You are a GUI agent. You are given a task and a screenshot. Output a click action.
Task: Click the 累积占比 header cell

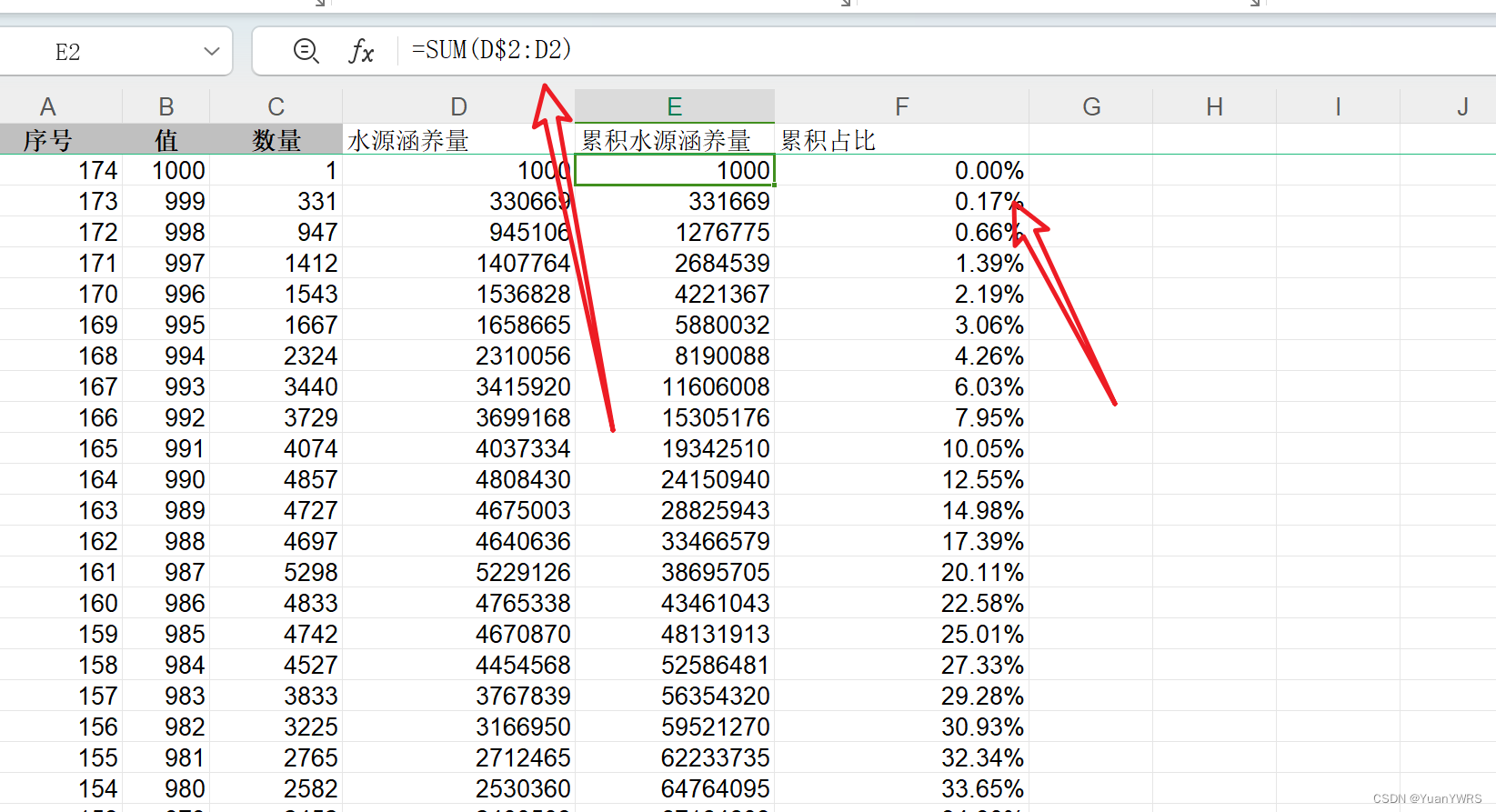tap(902, 139)
